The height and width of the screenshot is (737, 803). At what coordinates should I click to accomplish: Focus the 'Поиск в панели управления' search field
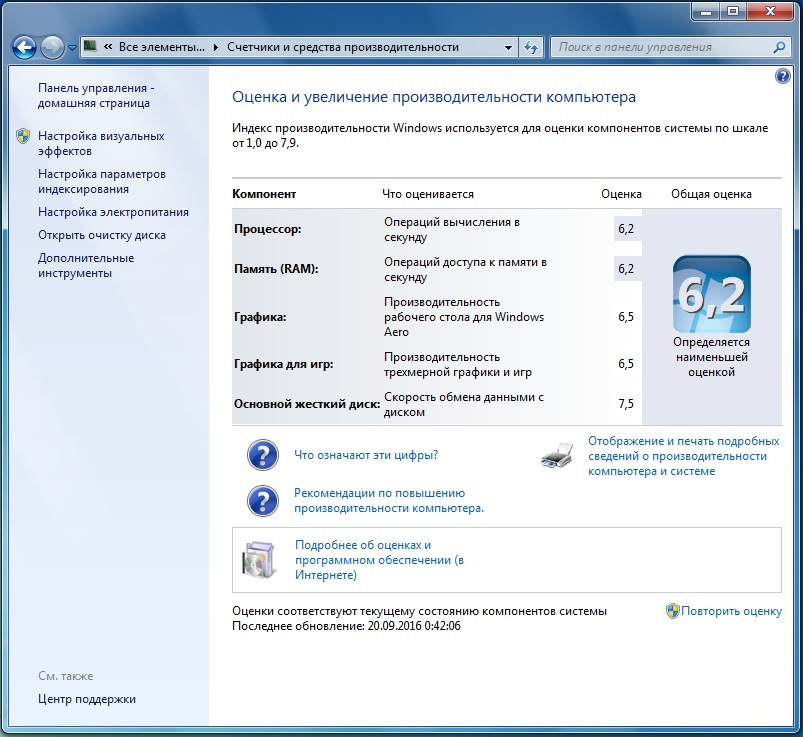[x=663, y=47]
